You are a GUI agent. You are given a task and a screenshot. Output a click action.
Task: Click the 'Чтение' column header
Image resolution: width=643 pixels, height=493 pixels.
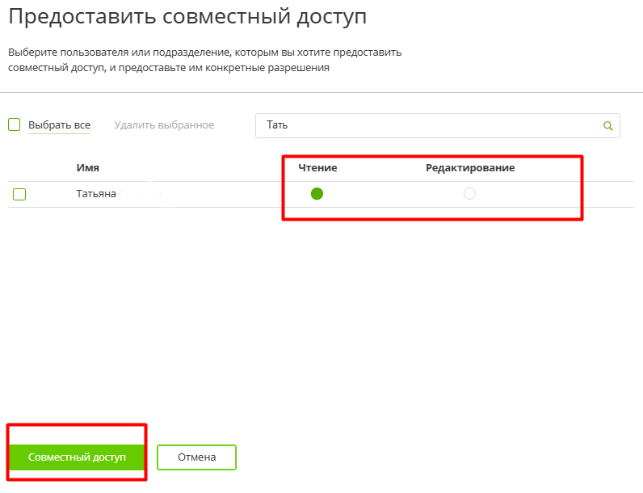(317, 167)
